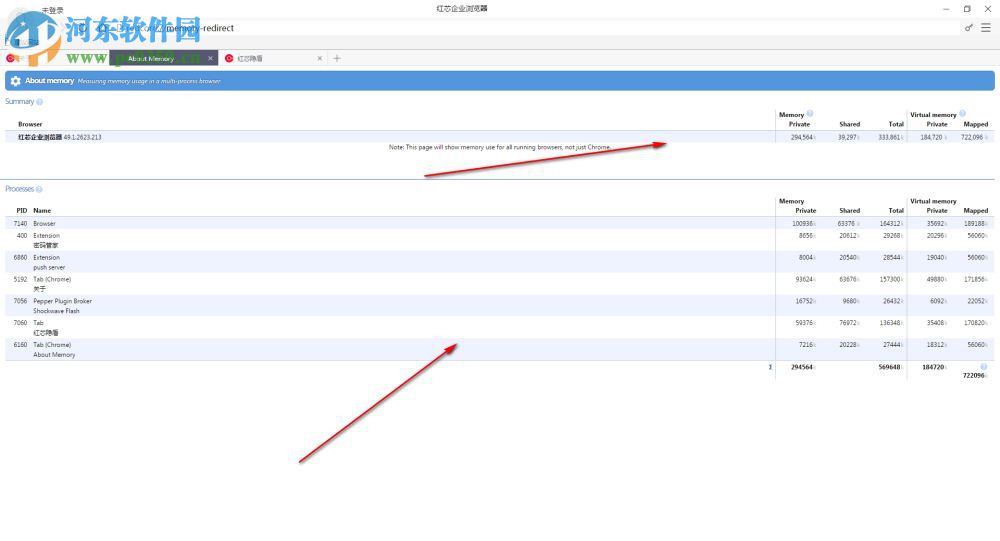Screen dimensions: 1000x541
Task: Click the 红芯隐盾 tab total memory 136348
Action: point(890,323)
